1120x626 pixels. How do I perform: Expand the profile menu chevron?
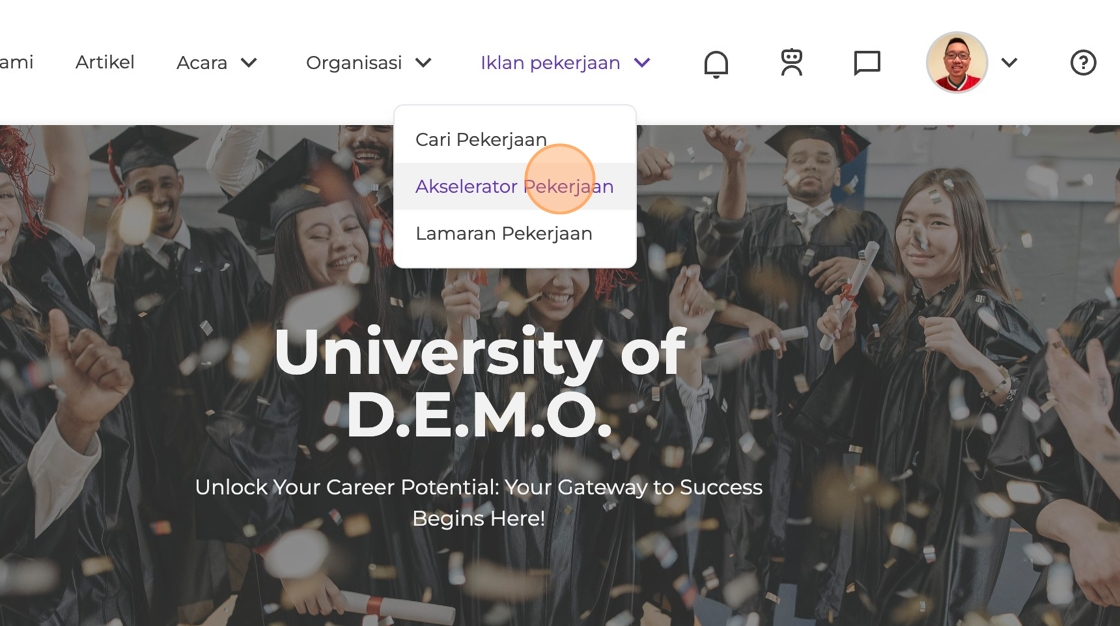coord(1010,63)
